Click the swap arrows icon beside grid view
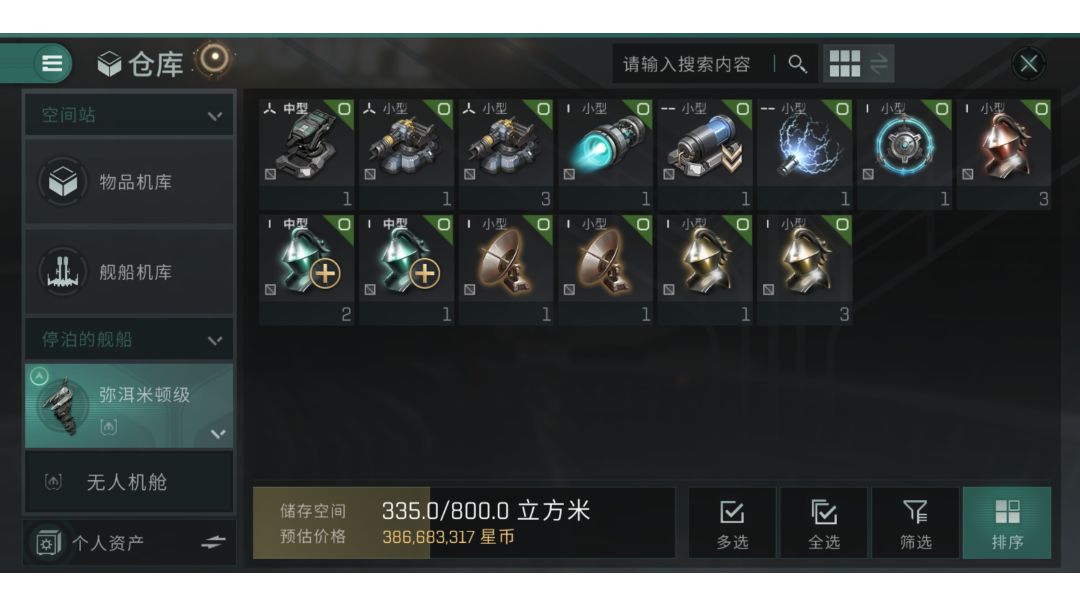This screenshot has width=1080, height=606. pos(878,64)
